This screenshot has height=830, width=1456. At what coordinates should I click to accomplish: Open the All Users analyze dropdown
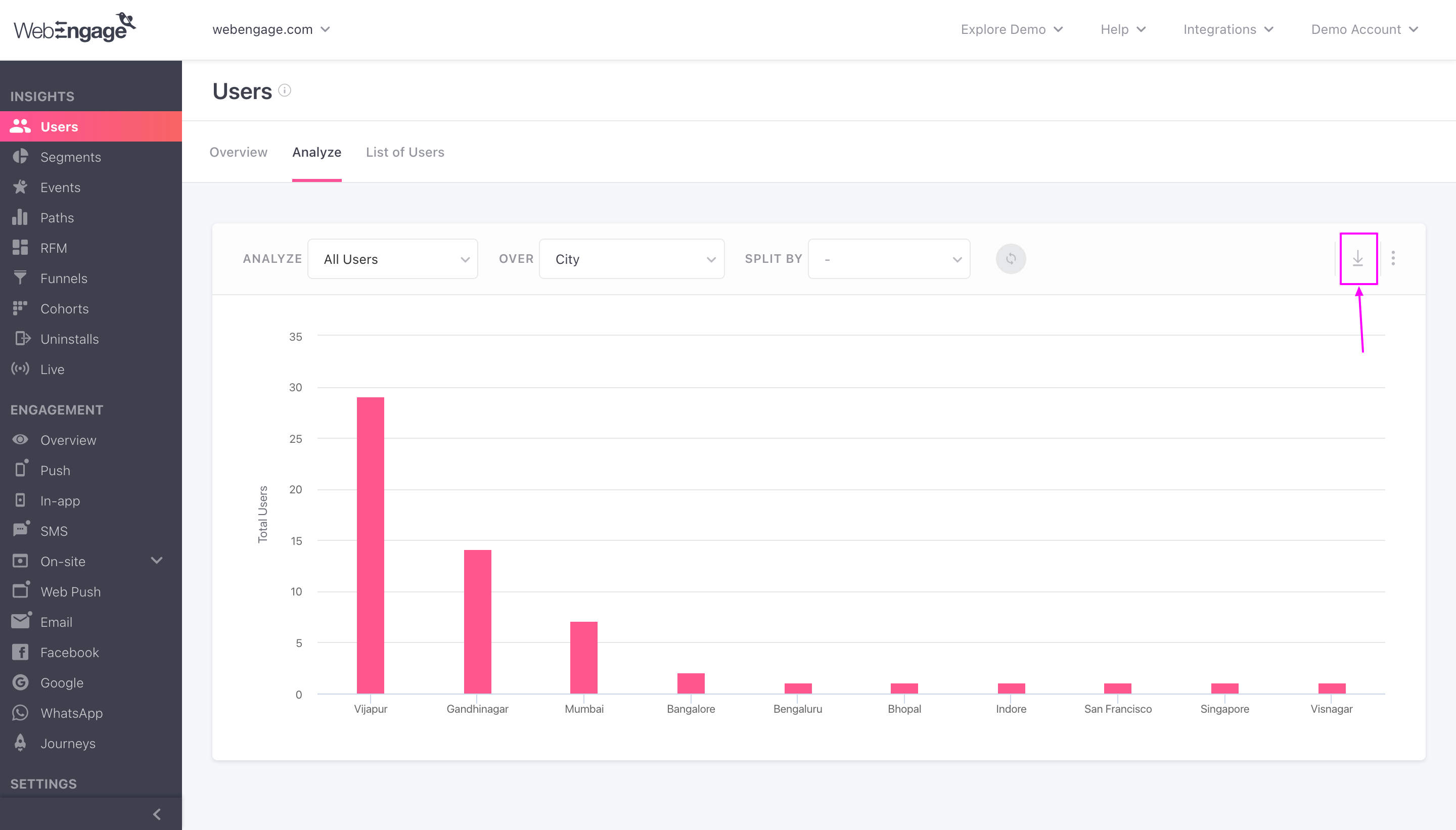point(393,258)
